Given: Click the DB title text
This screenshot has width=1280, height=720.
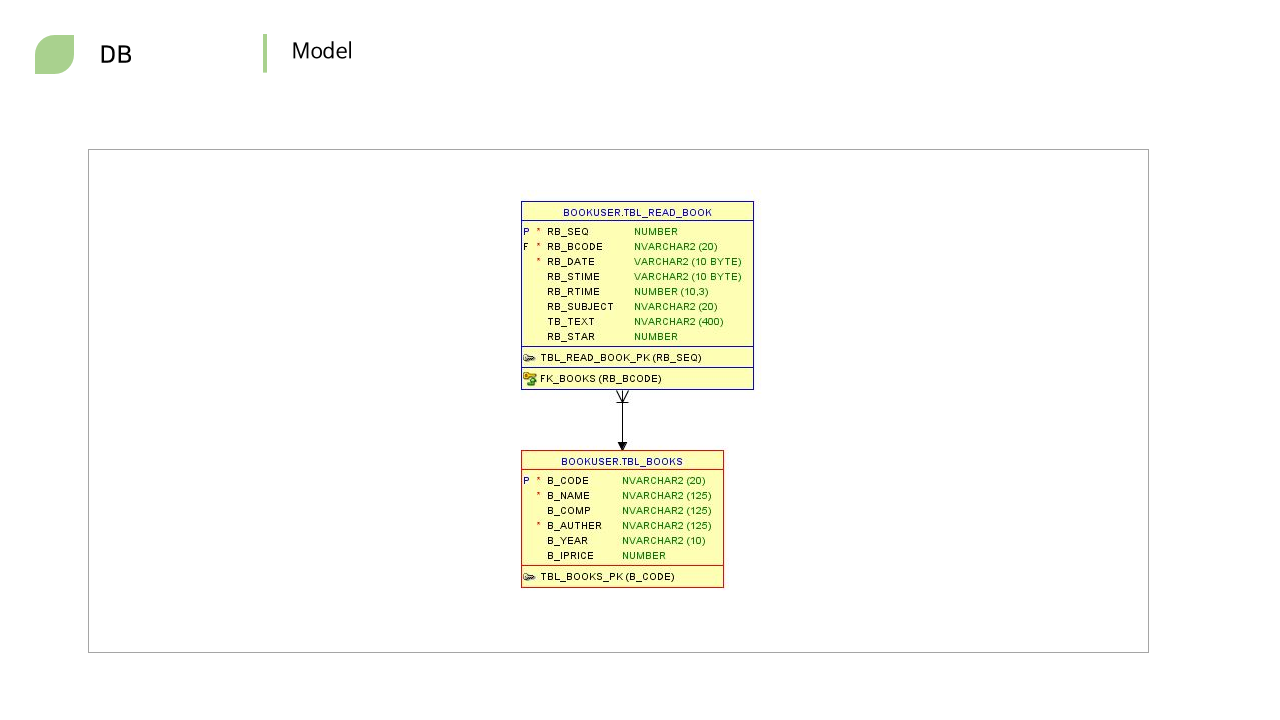Looking at the screenshot, I should tap(116, 55).
